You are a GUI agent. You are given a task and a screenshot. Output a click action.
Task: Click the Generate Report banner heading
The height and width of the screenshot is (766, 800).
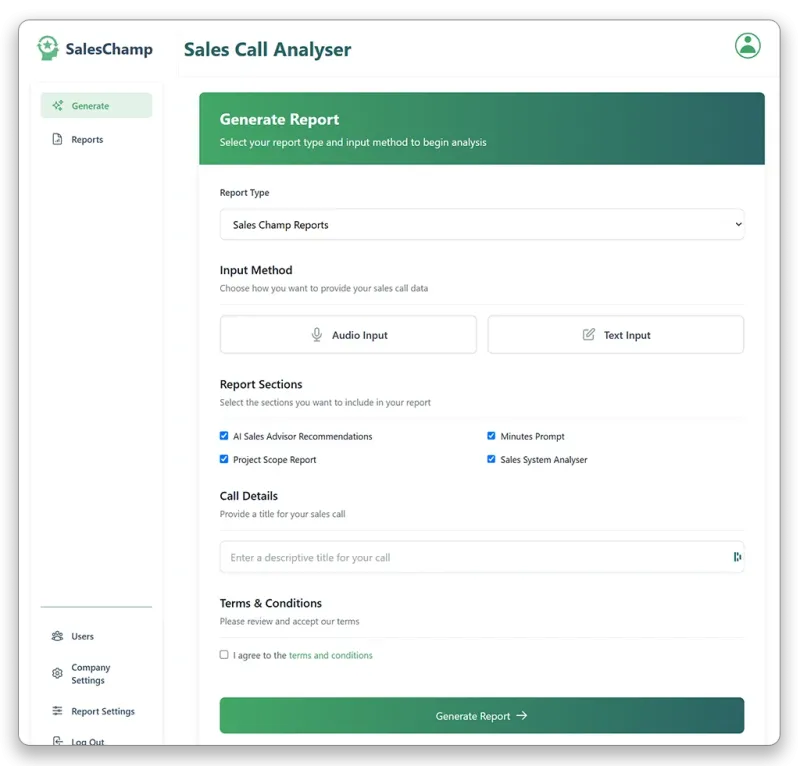(279, 119)
